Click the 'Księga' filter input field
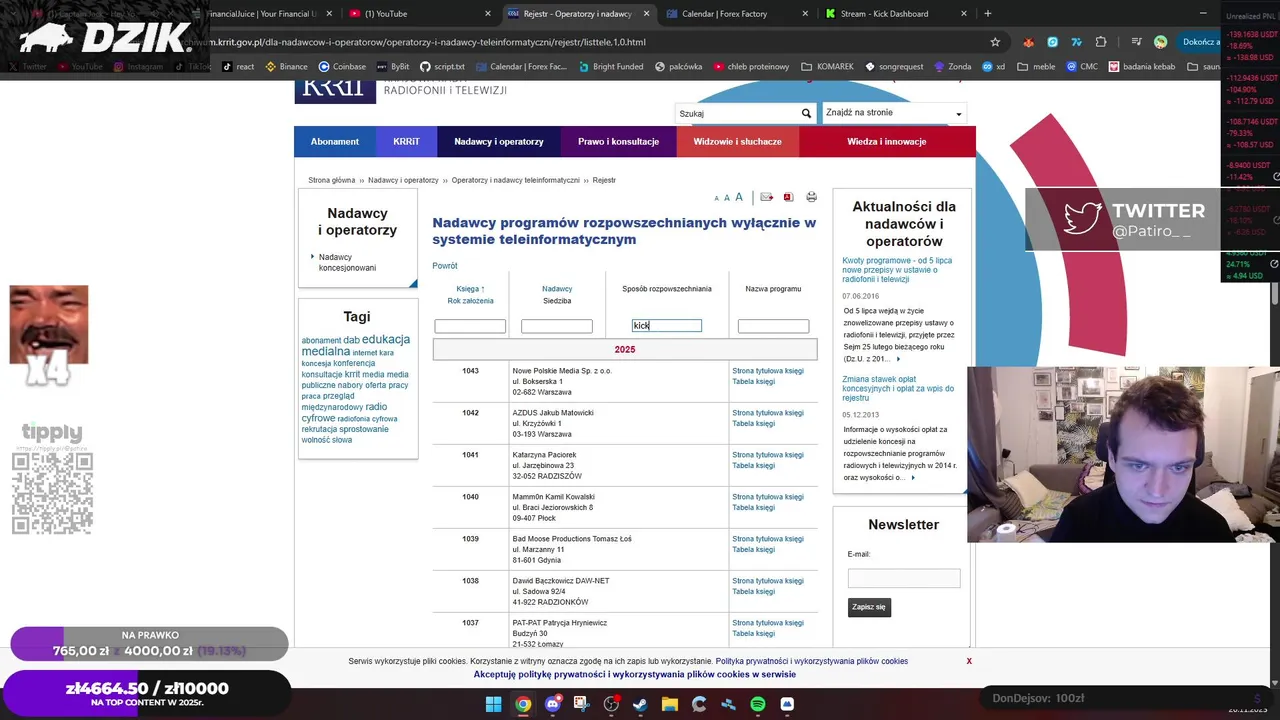Screen dimensions: 1280x720 [x=470, y=326]
